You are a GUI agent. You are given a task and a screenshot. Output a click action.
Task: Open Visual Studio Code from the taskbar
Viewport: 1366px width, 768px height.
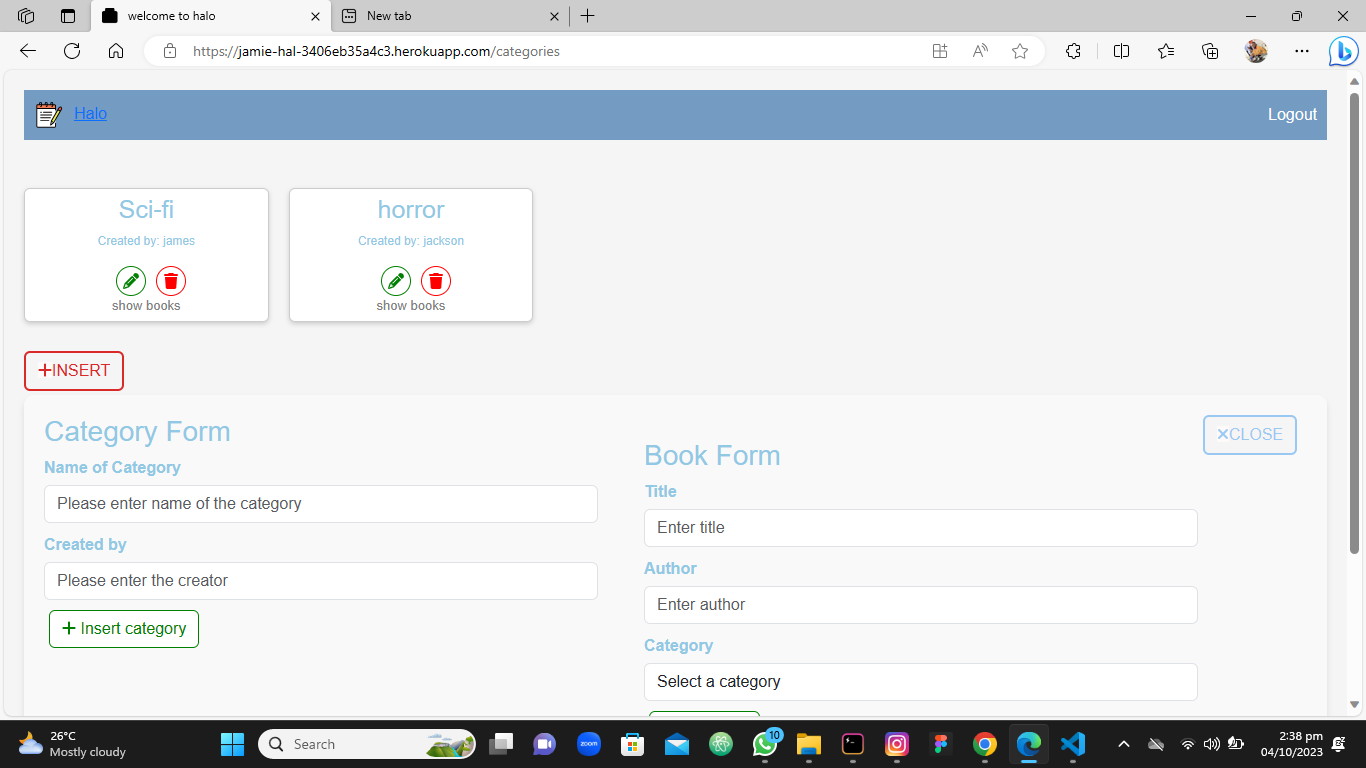click(1072, 744)
